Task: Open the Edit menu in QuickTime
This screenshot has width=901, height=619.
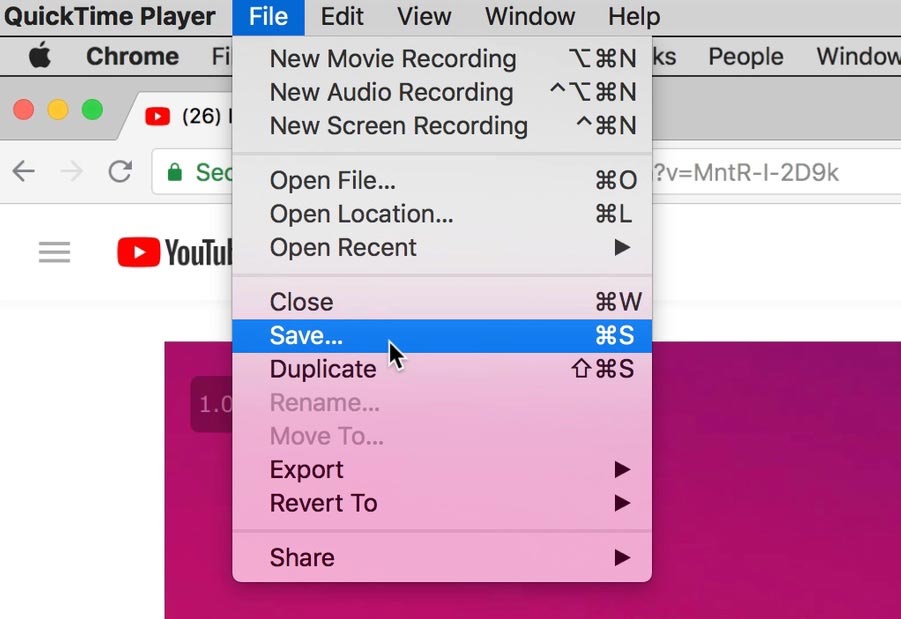Action: pos(342,17)
